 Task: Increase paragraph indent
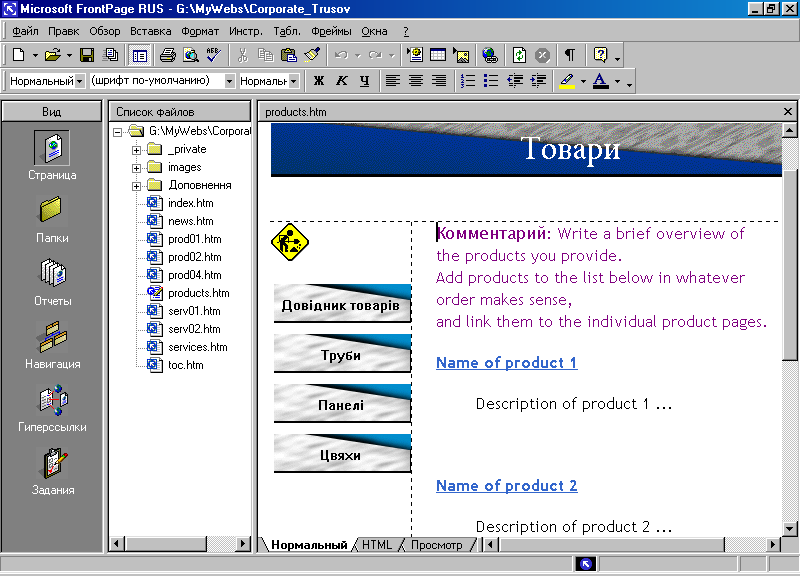click(x=538, y=81)
